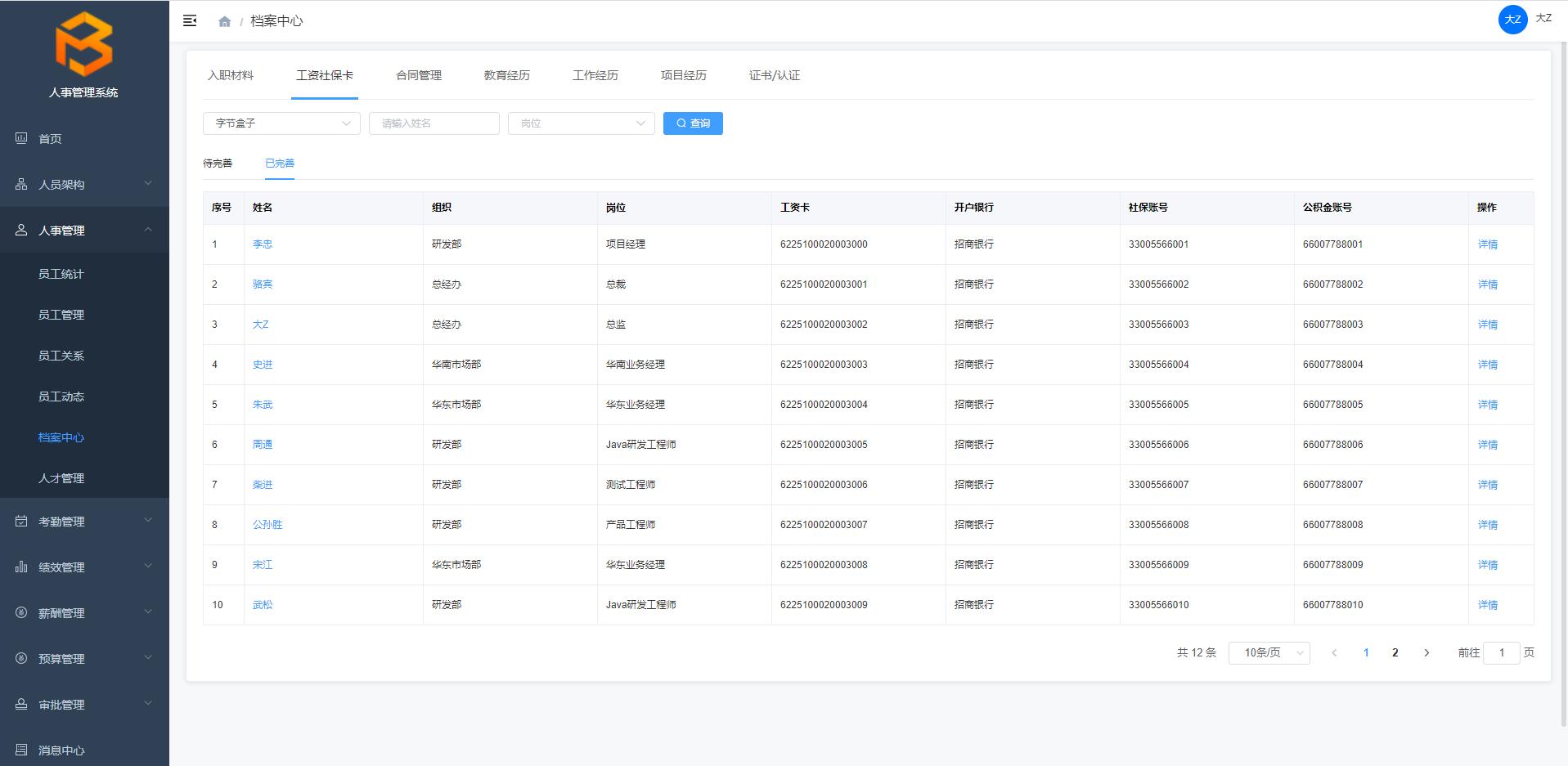
Task: Click the 查询 search button
Action: point(693,123)
